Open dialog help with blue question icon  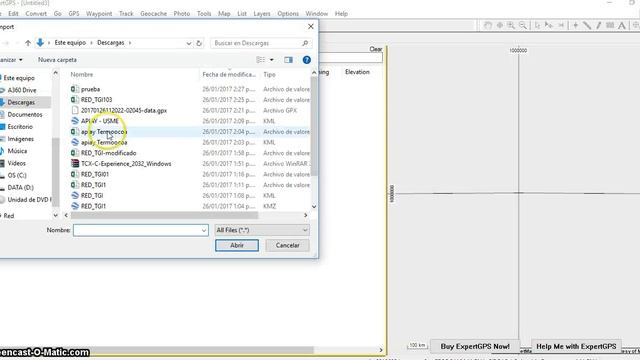pyautogui.click(x=307, y=60)
